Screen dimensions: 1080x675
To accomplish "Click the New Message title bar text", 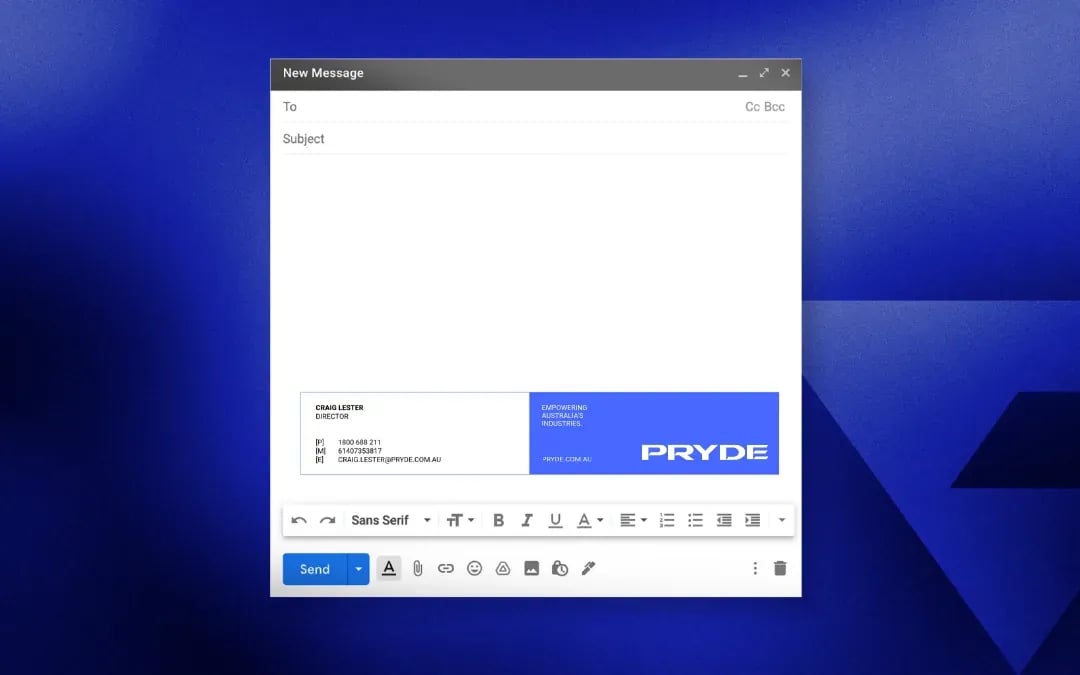I will tap(323, 73).
